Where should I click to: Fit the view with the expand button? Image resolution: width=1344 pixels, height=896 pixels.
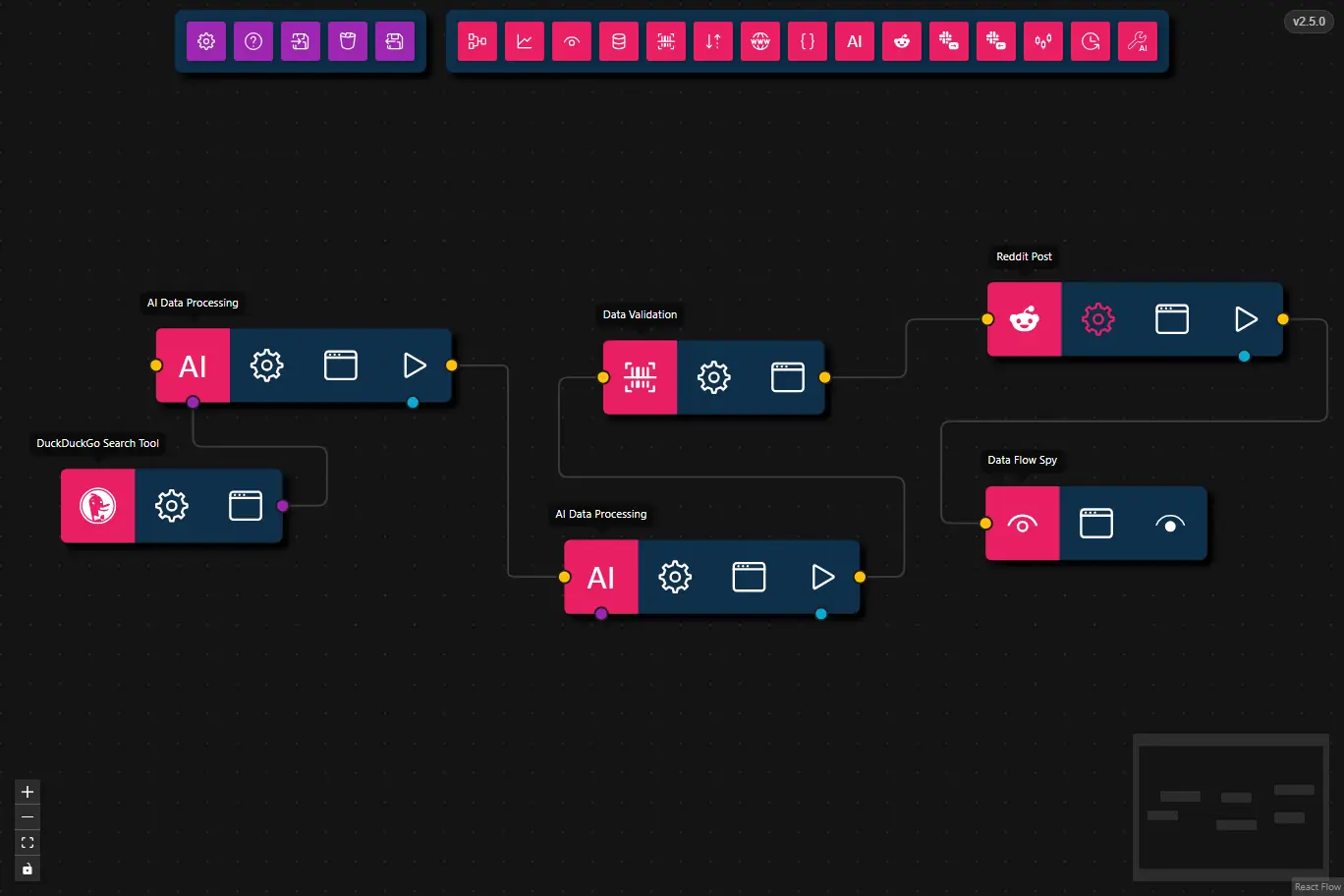click(x=27, y=842)
